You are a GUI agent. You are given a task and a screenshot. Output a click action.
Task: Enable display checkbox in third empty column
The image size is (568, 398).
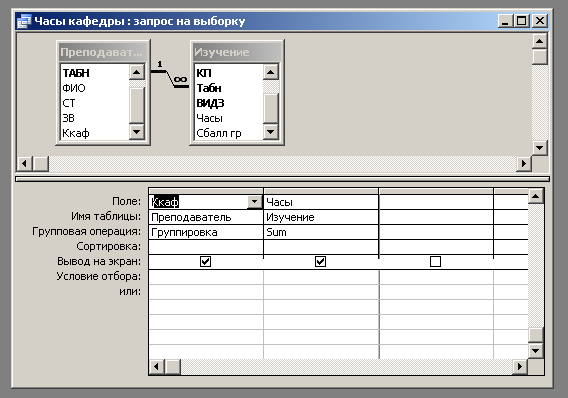435,261
